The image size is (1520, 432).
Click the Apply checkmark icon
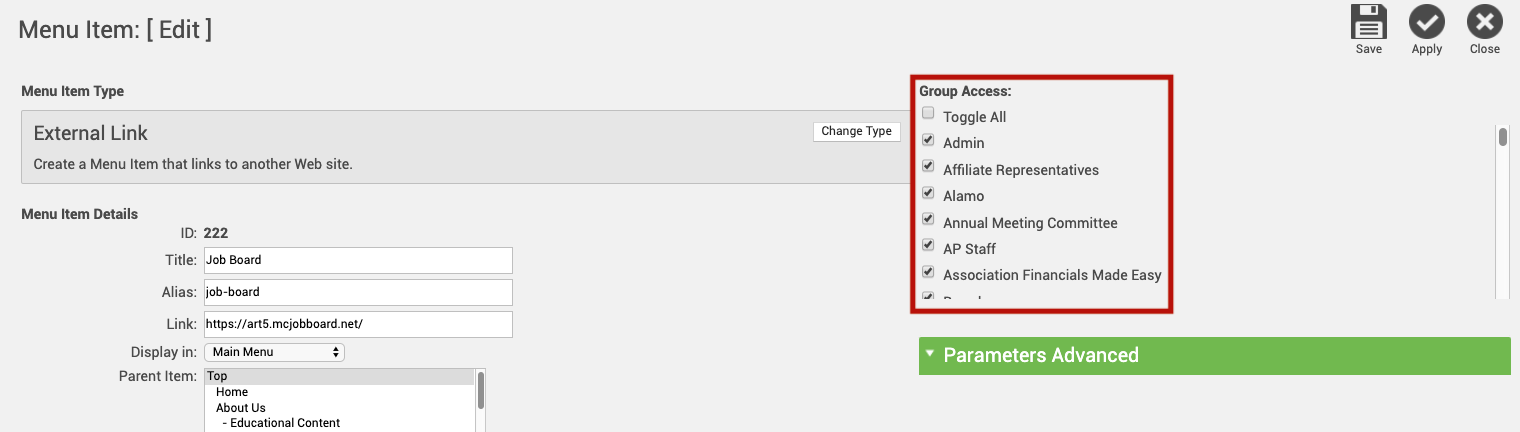tap(1427, 22)
